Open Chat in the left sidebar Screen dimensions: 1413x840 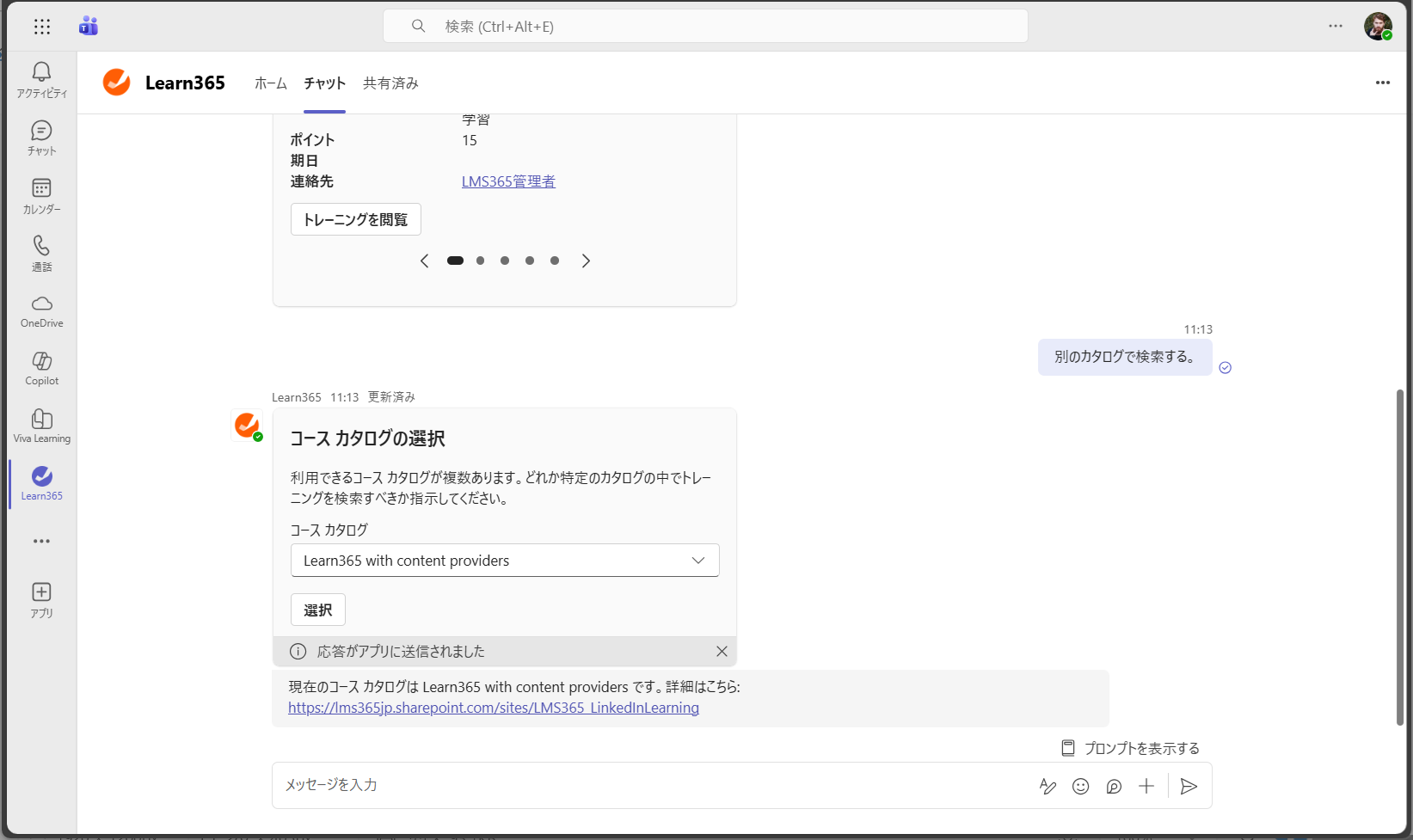[41, 138]
